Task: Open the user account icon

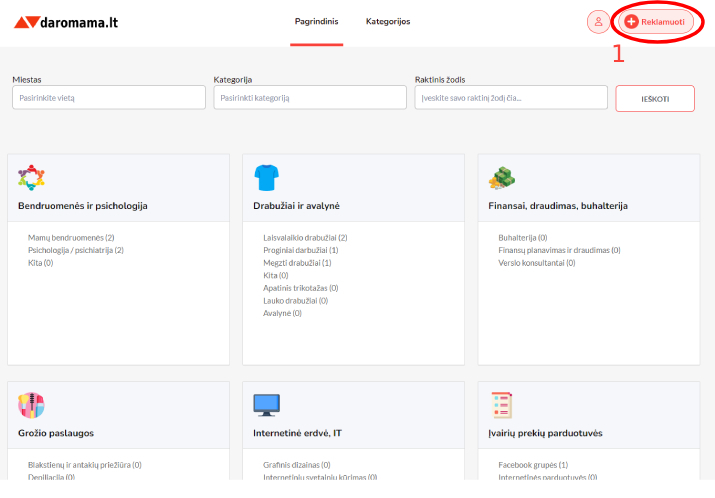Action: pyautogui.click(x=598, y=22)
